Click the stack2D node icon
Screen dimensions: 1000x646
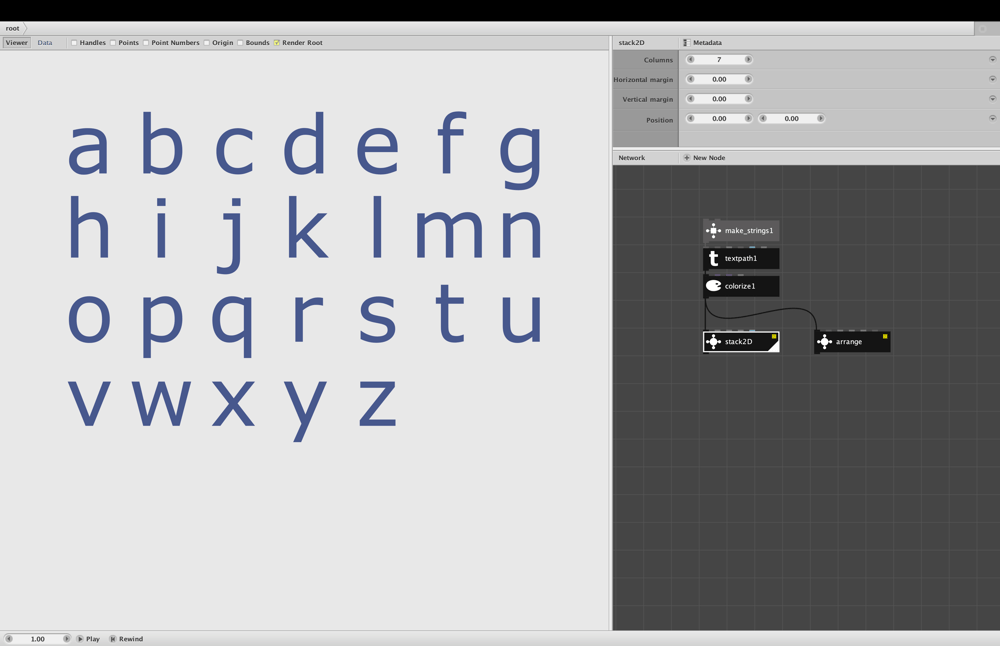tap(713, 342)
